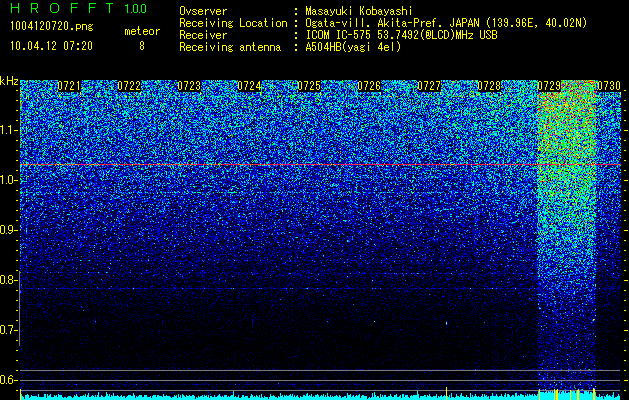Click the 0726 time label
This screenshot has height=400, width=629.
point(369,86)
